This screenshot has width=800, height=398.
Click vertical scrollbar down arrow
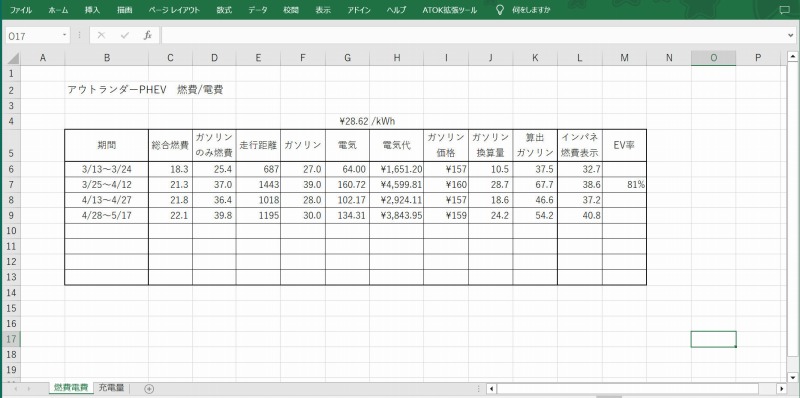click(x=792, y=378)
